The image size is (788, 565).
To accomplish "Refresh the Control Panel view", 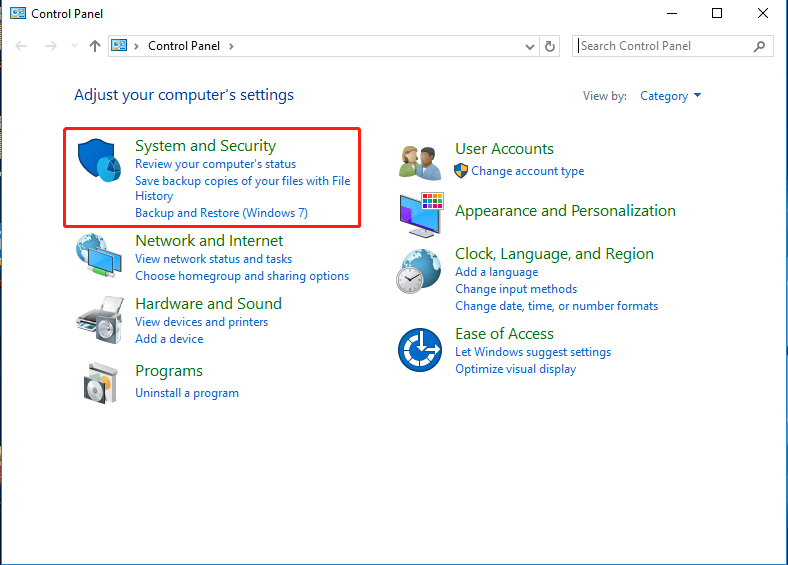I will click(x=550, y=46).
